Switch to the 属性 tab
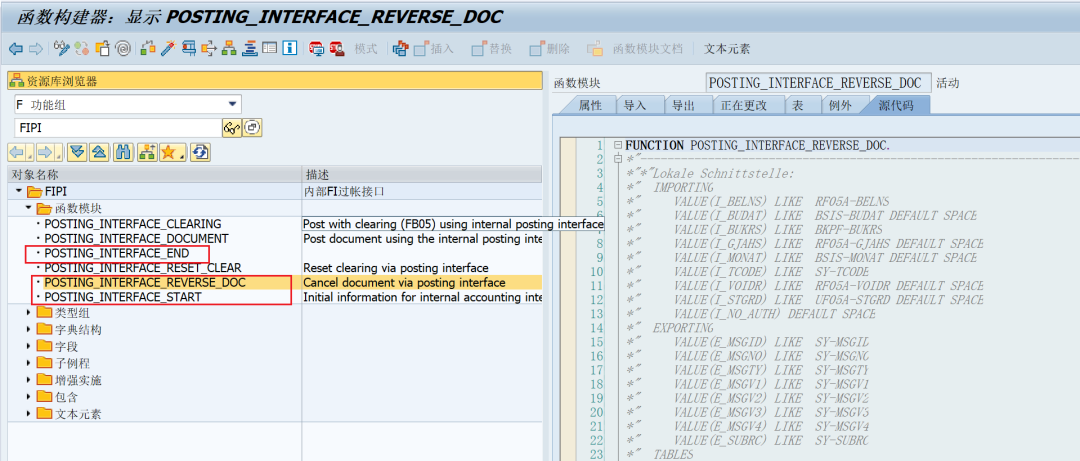This screenshot has height=461, width=1080. pos(590,105)
